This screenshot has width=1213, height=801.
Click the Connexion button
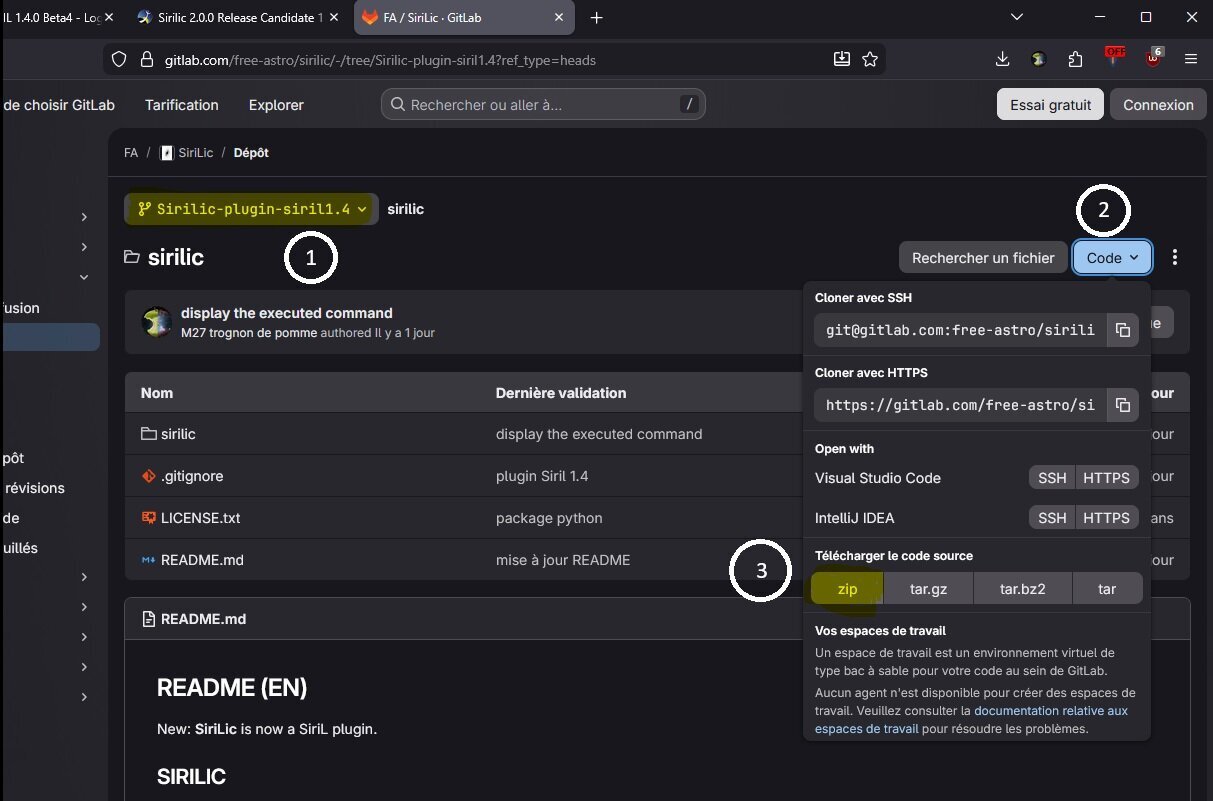(1158, 105)
